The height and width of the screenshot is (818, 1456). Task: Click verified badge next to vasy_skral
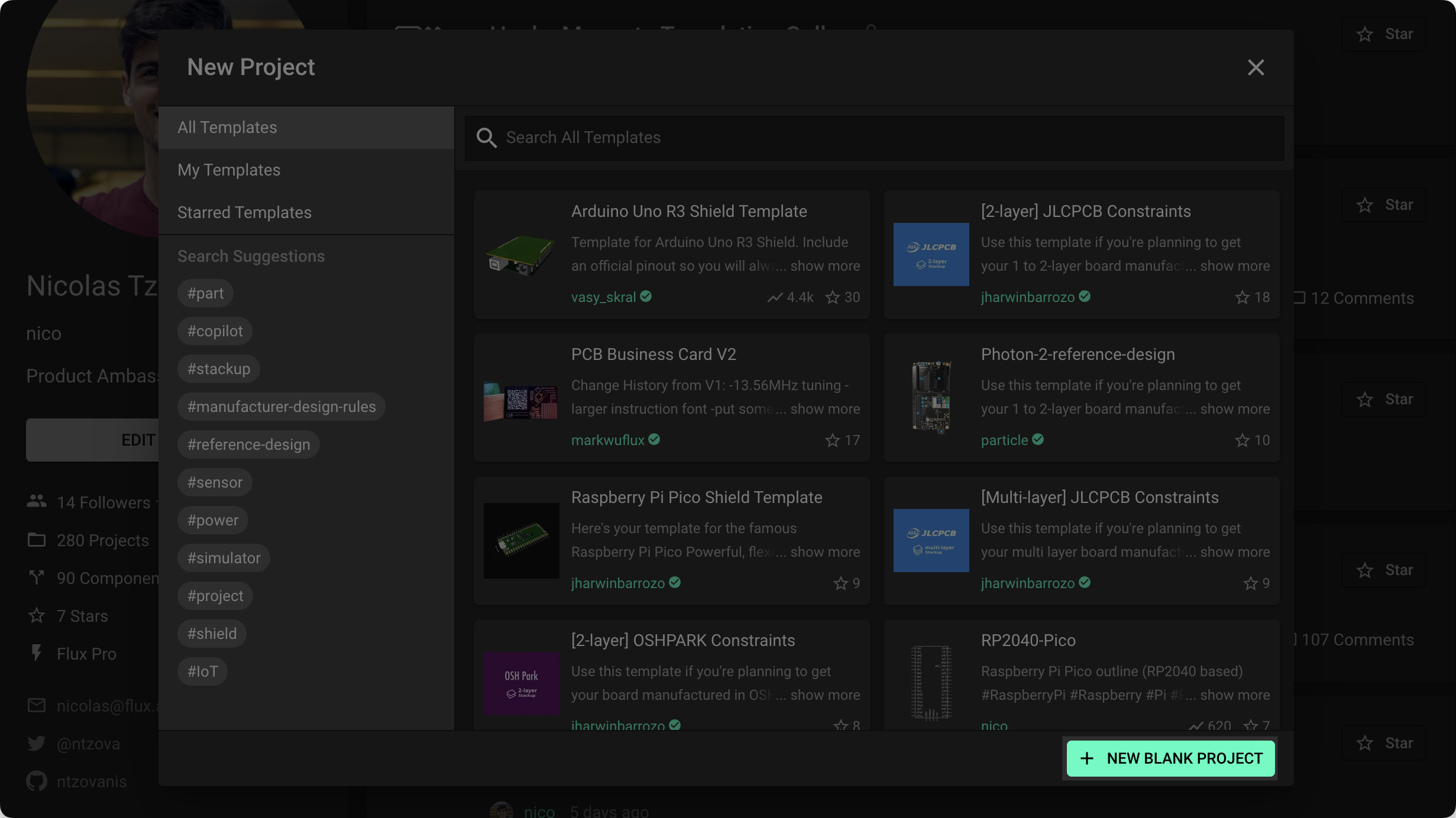[x=646, y=297]
